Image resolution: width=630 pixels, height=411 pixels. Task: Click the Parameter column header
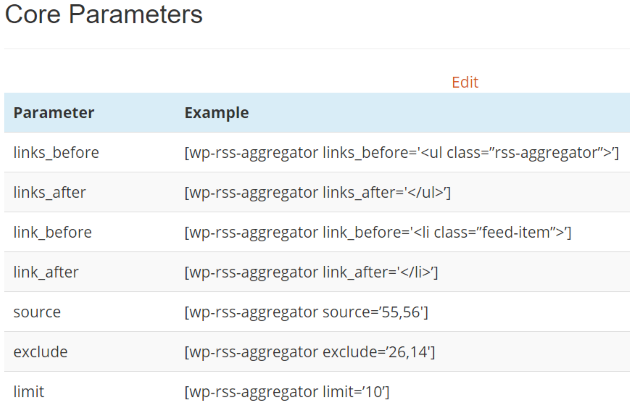coord(54,113)
